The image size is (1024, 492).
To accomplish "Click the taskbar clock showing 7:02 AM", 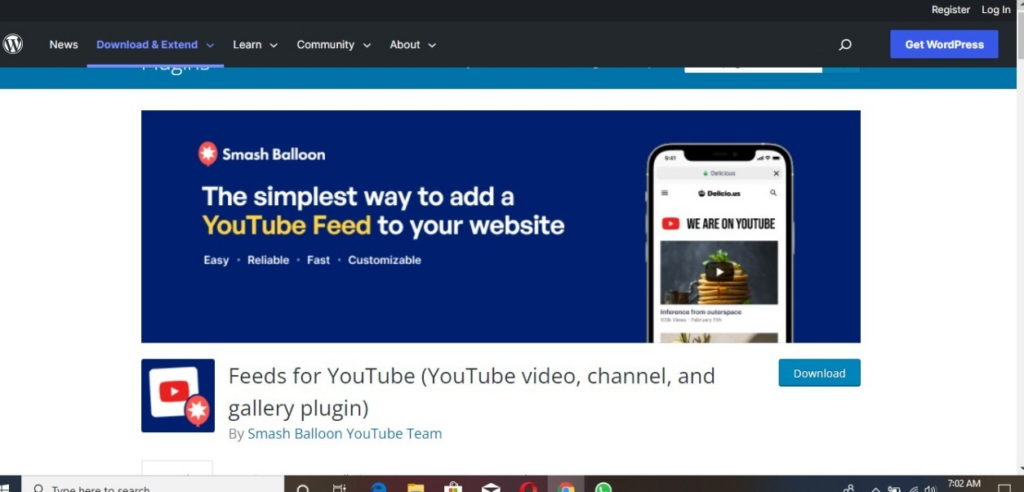I will (x=963, y=485).
